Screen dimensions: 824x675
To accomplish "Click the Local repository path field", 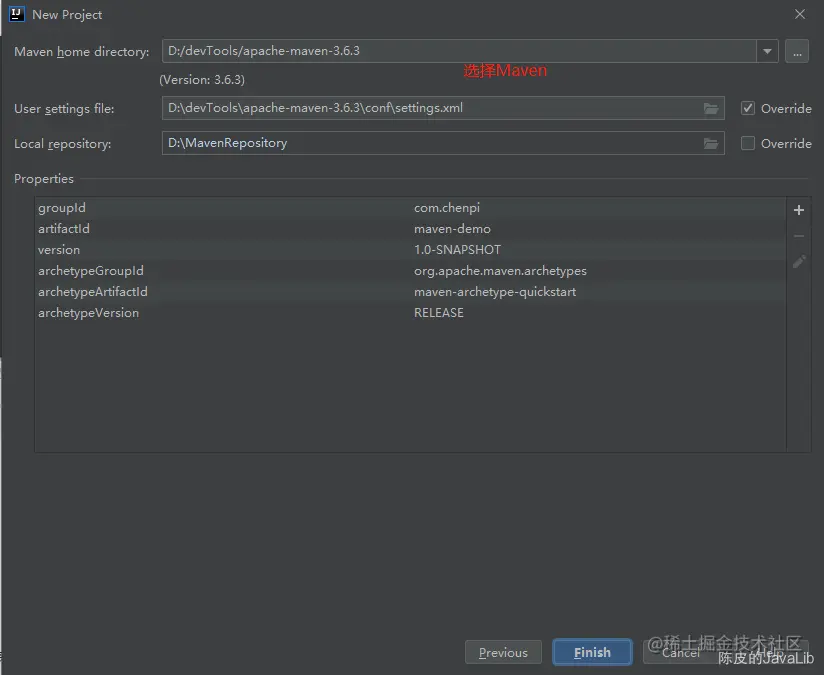I will (443, 144).
